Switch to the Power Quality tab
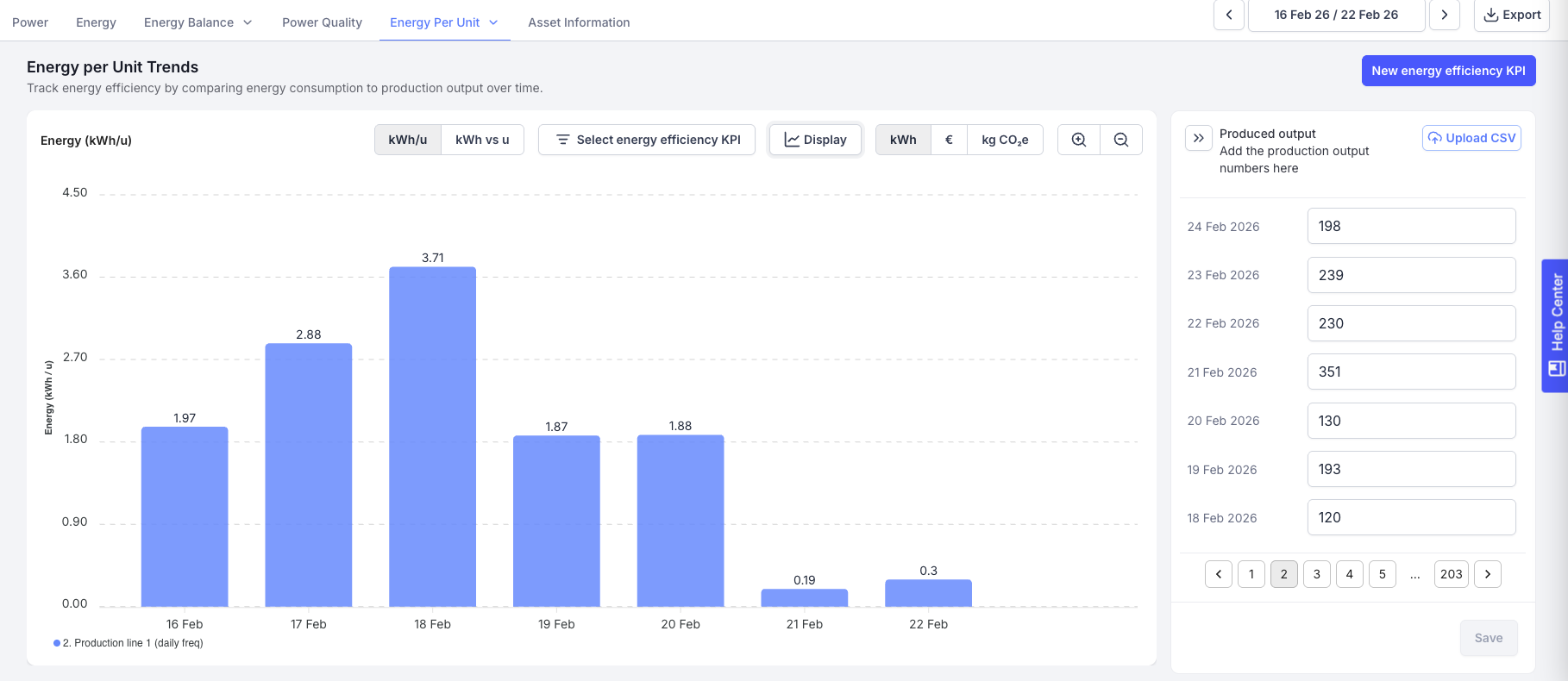1568x681 pixels. (x=322, y=22)
